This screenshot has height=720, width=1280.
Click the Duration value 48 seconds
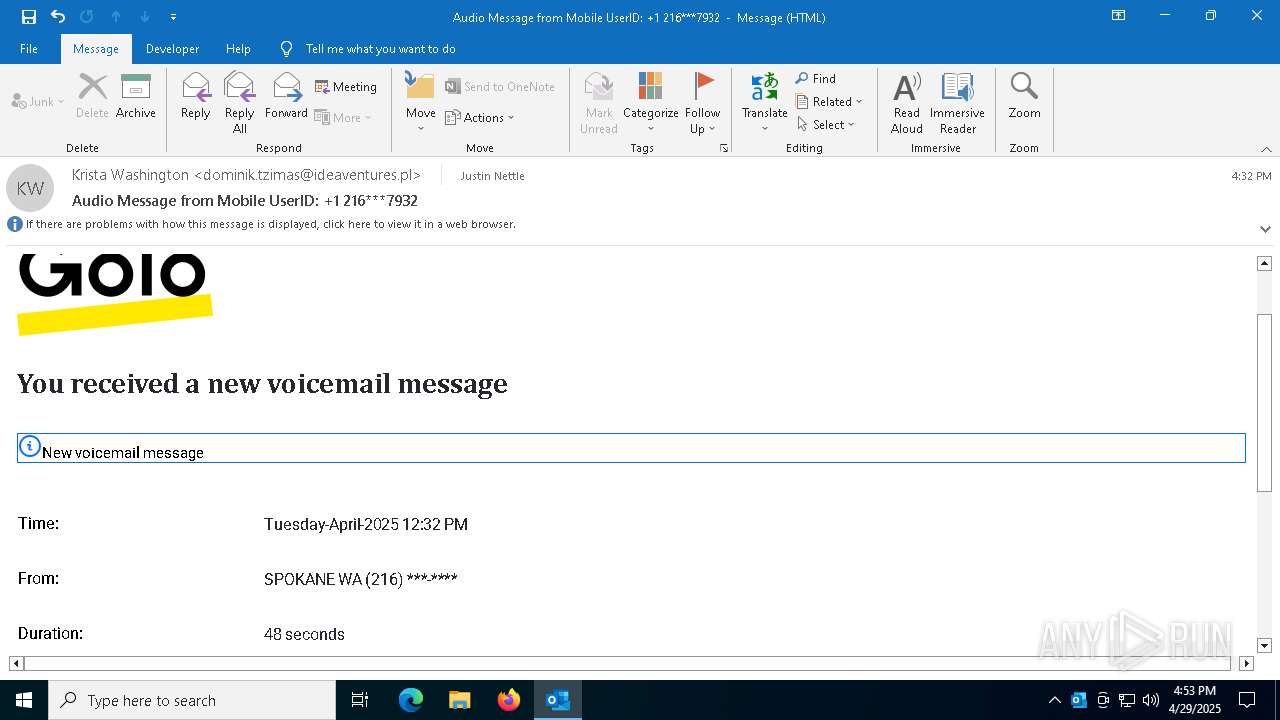pos(304,634)
